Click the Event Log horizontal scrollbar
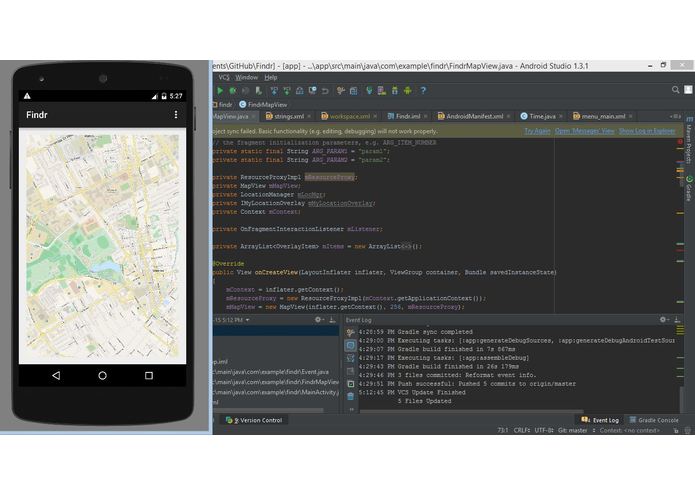 pyautogui.click(x=472, y=411)
